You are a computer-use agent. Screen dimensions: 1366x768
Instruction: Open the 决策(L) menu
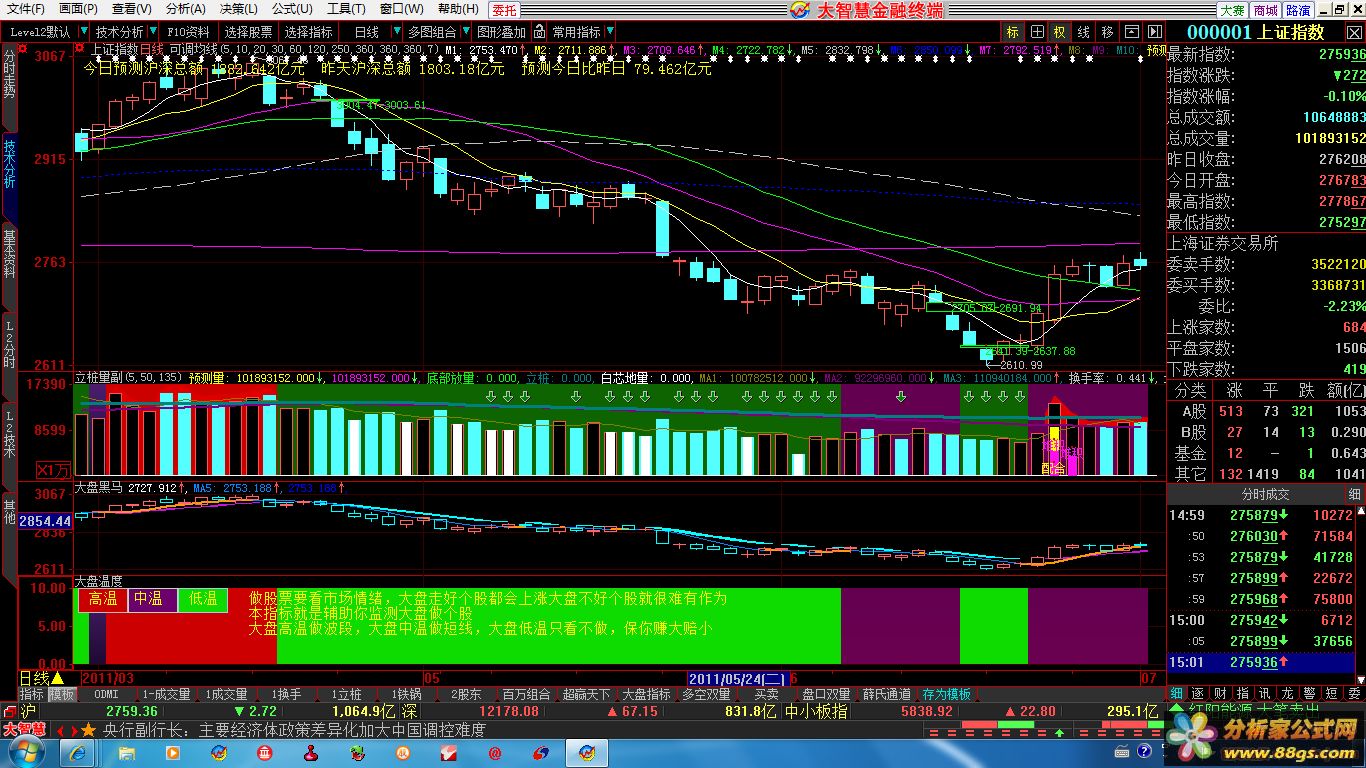tap(239, 9)
